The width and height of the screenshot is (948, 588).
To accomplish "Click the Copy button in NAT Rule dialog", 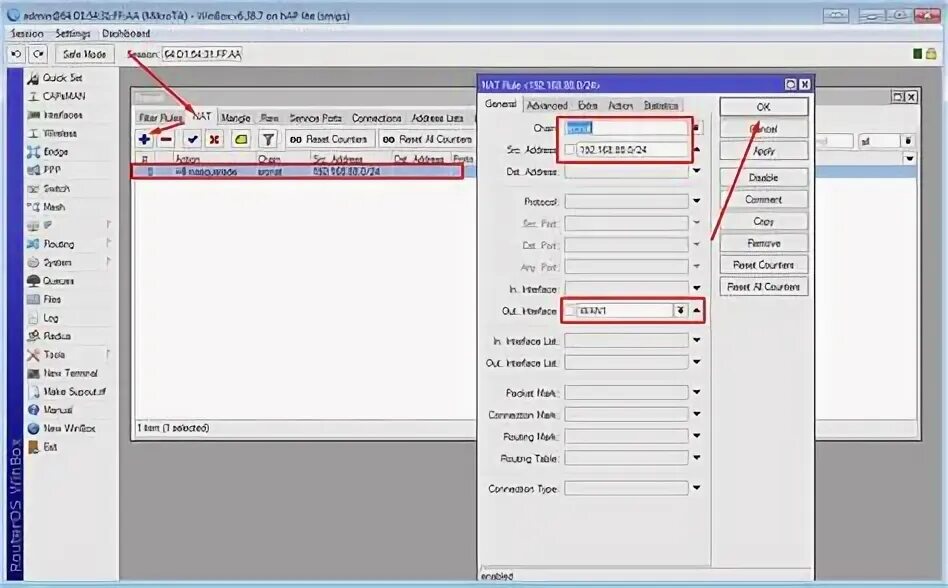I will (764, 221).
